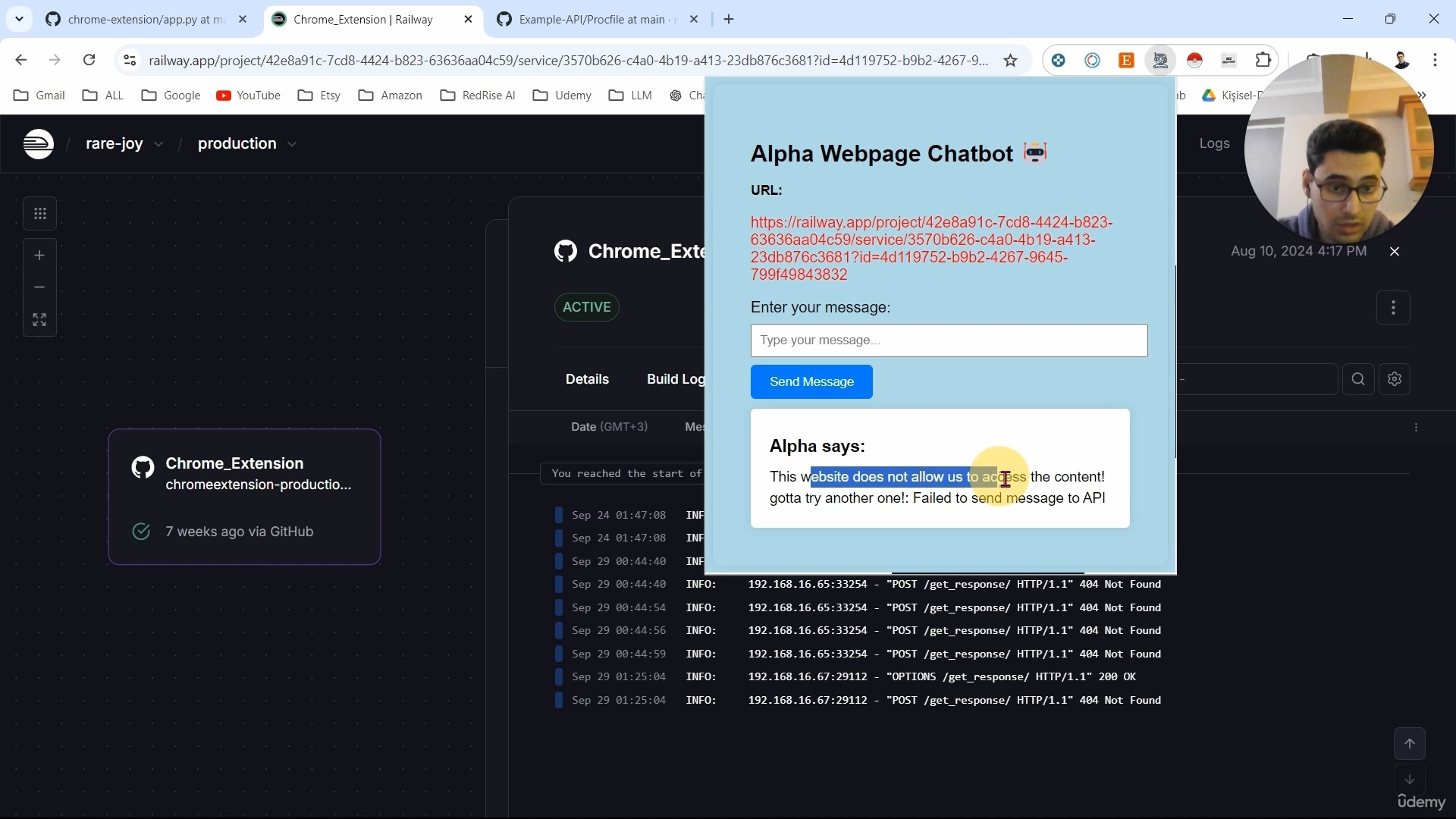
Task: Click the Date (GMT+3) column header
Action: pyautogui.click(x=609, y=427)
